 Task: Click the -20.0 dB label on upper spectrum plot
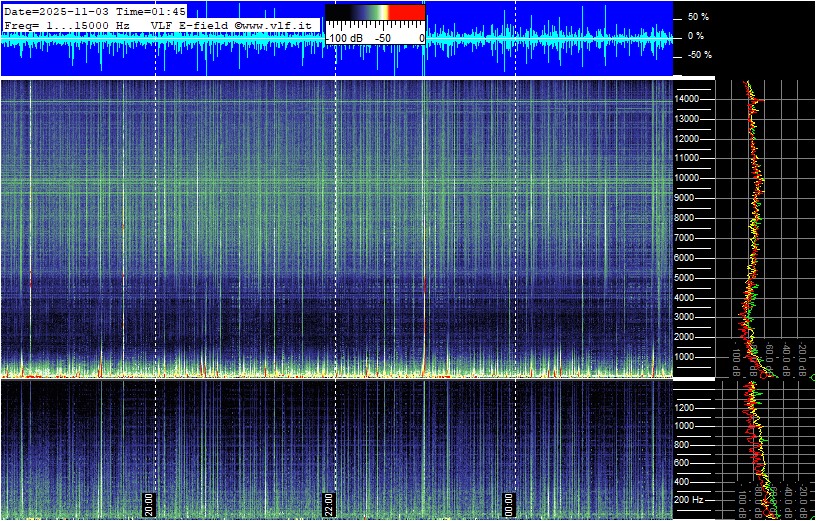[802, 357]
